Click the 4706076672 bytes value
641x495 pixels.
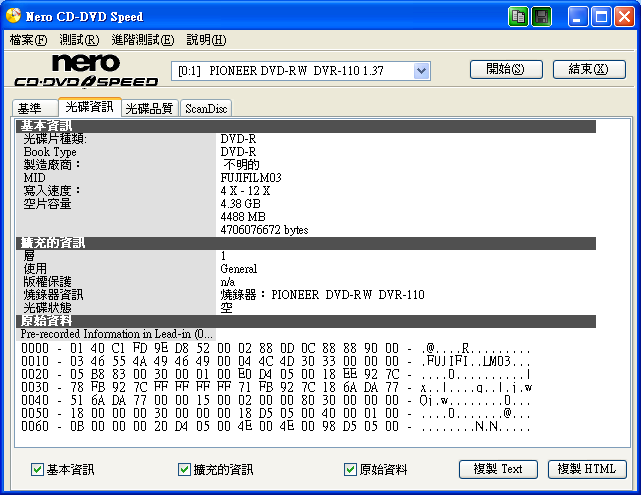click(x=264, y=230)
